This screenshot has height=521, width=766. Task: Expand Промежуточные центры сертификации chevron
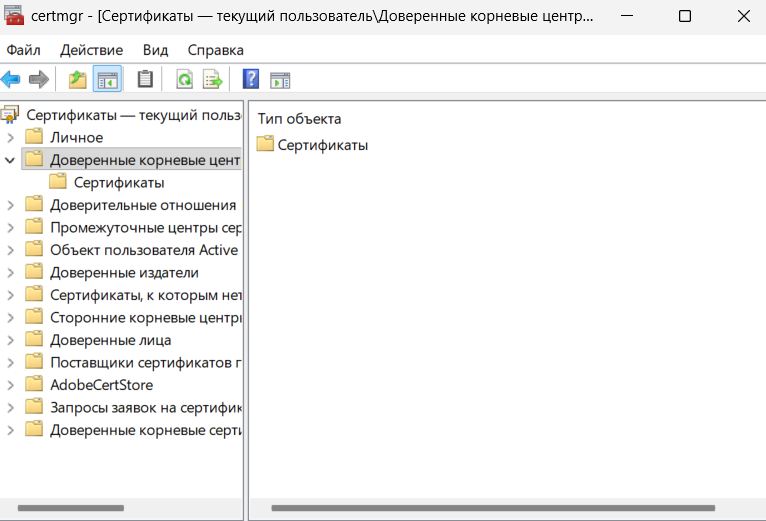10,228
